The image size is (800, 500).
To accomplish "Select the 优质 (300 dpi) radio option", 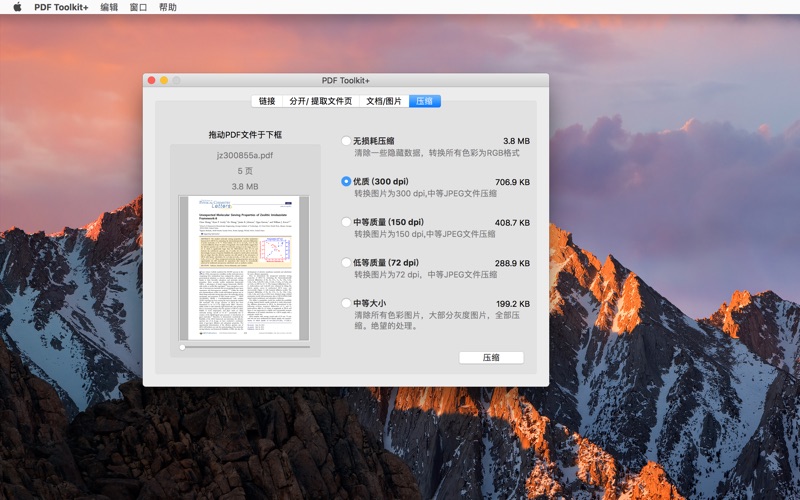I will coord(346,181).
